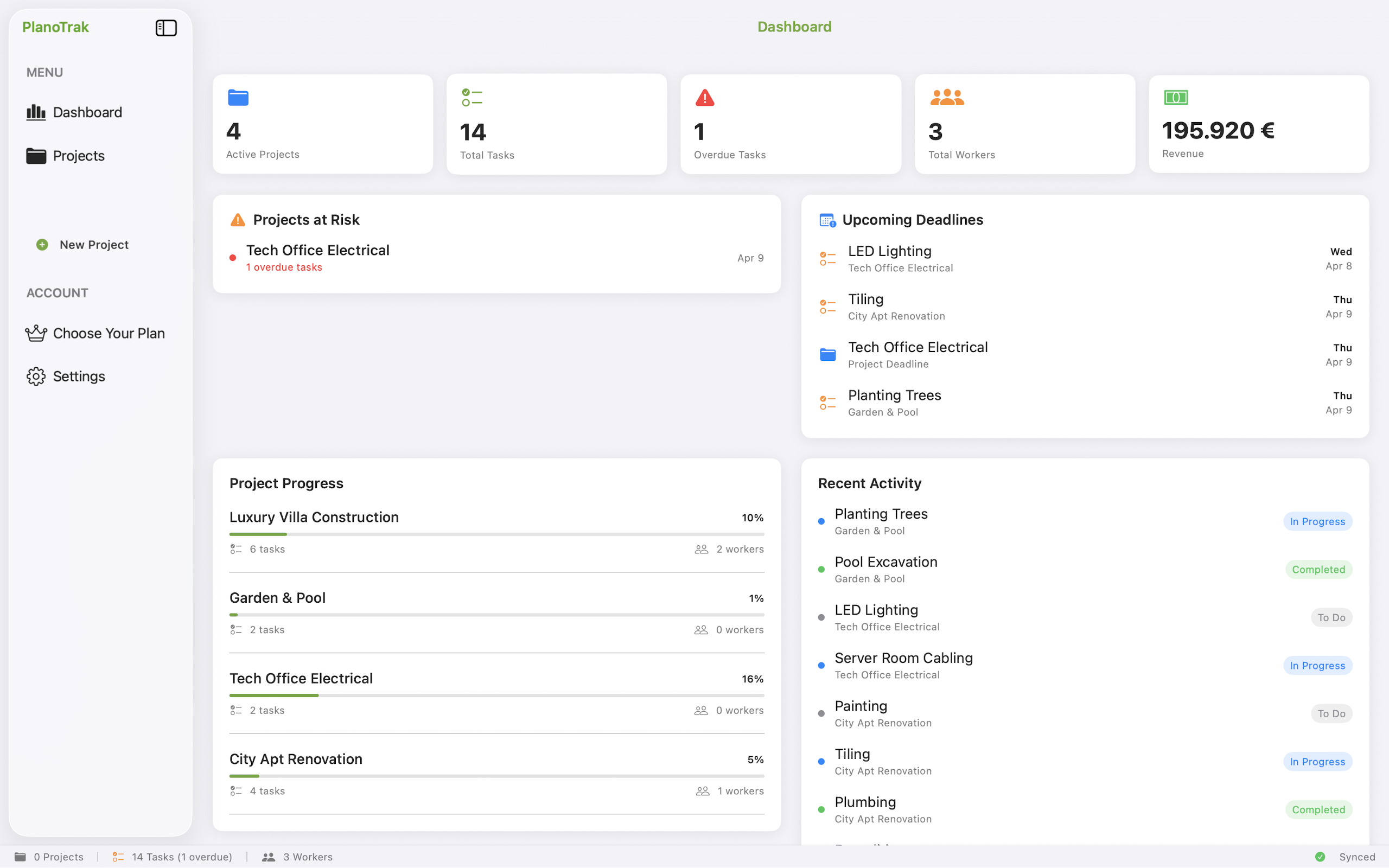Click the status bar folder icon
This screenshot has height=868, width=1389.
point(20,857)
